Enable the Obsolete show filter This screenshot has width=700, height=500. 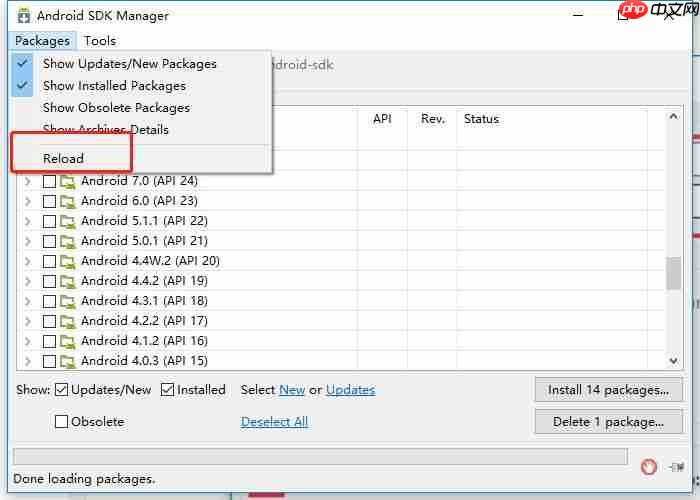click(x=61, y=421)
